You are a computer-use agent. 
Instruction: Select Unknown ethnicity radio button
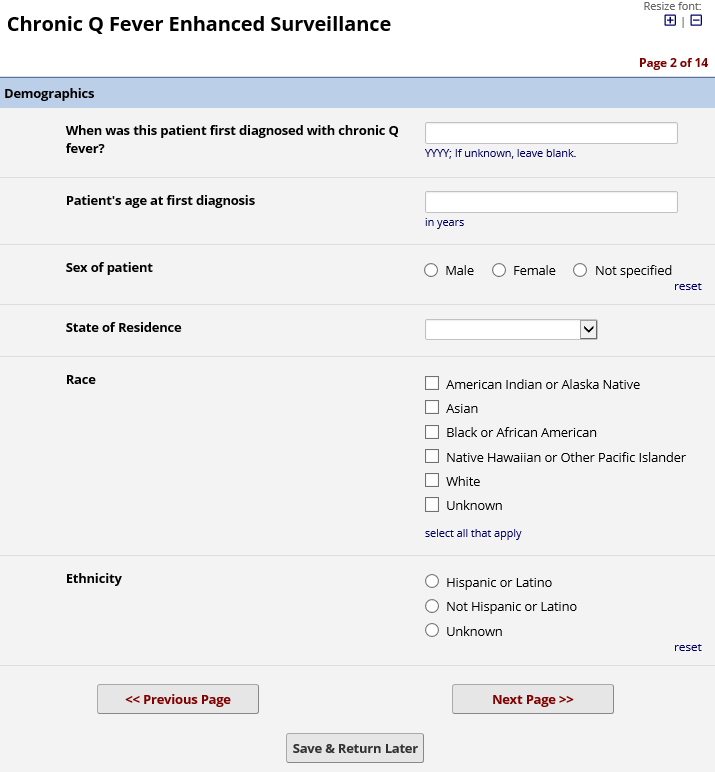(x=432, y=630)
